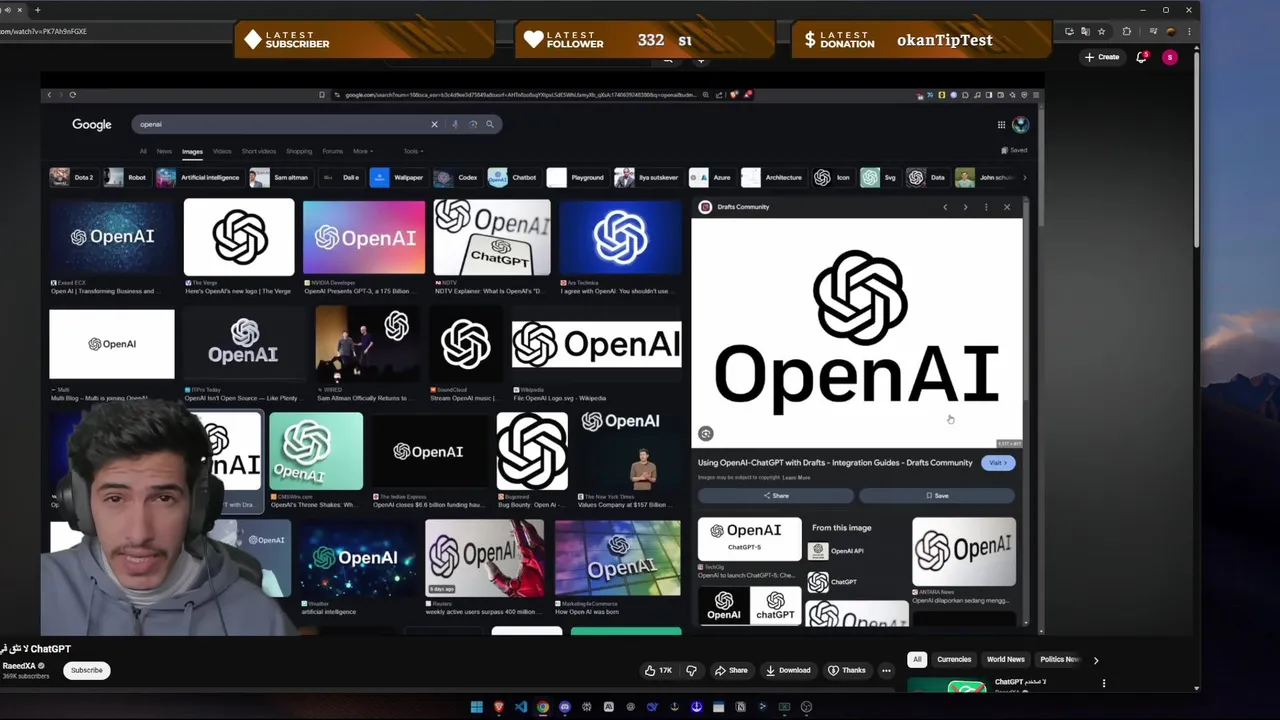The image size is (1280, 720).
Task: Open YouTube account avatar menu
Action: point(1170,57)
